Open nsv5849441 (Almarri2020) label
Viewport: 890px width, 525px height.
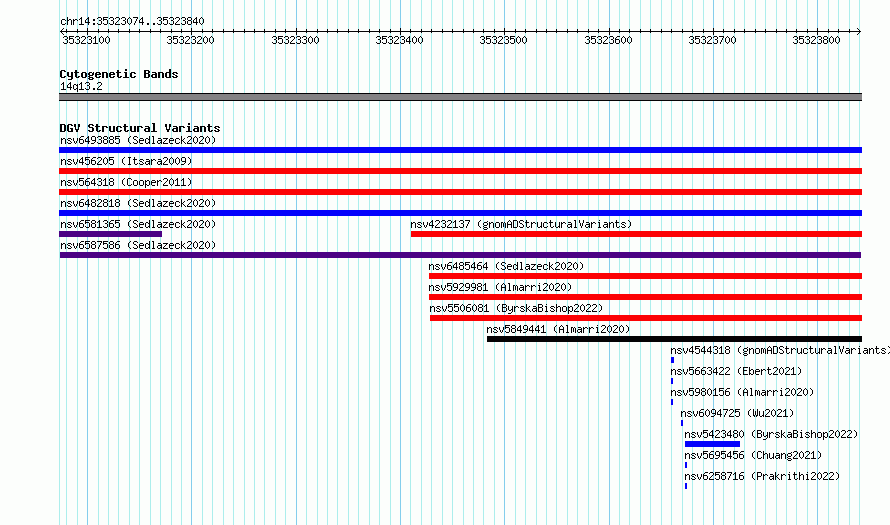[x=558, y=329]
